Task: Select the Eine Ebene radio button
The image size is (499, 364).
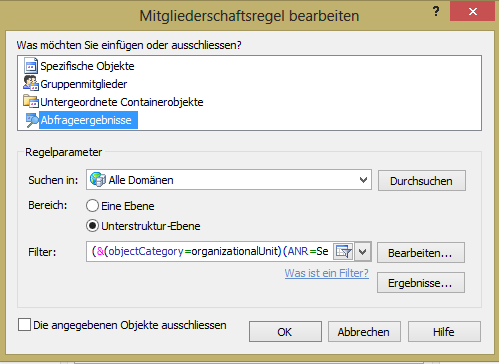Action: pyautogui.click(x=92, y=206)
